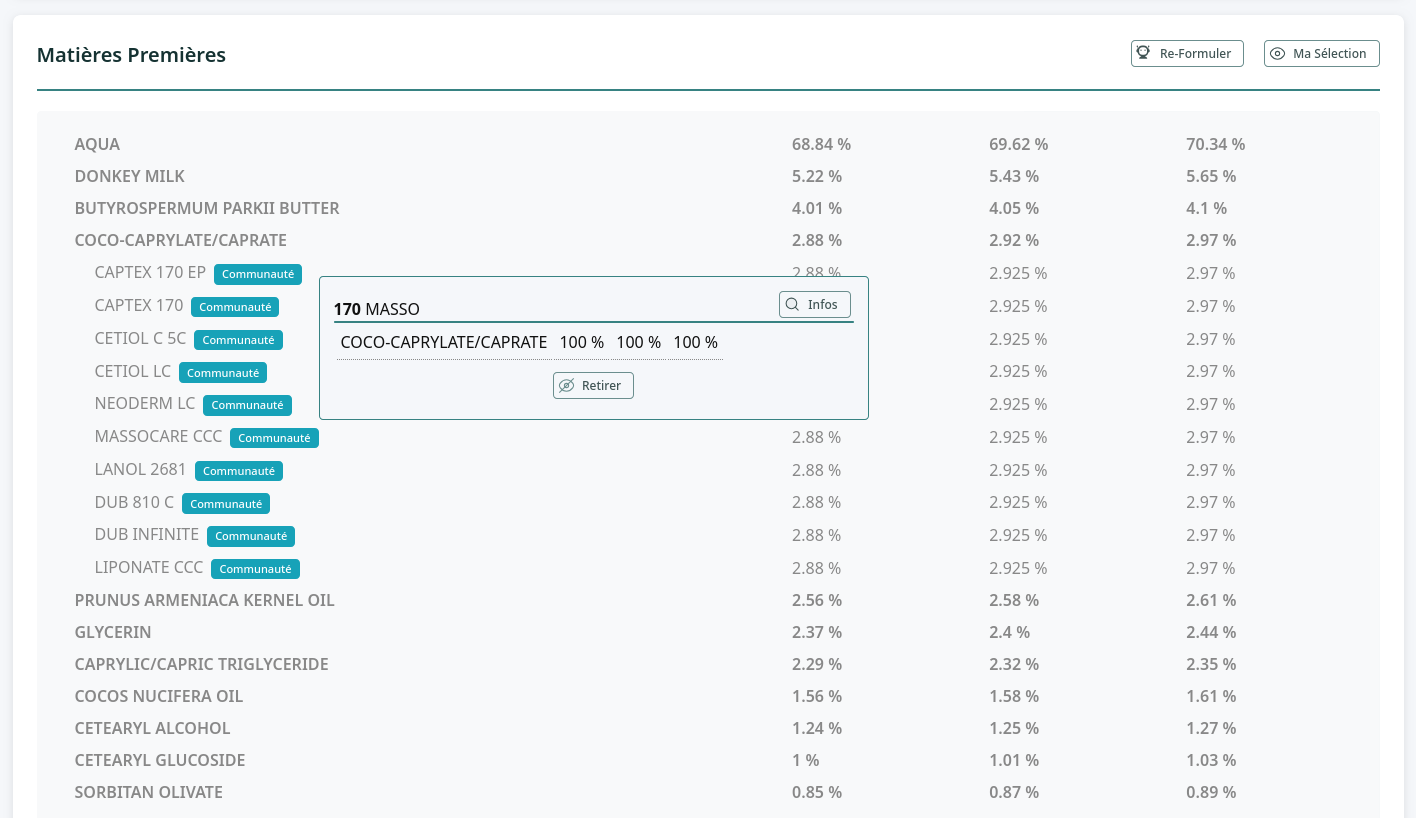Viewport: 1416px width, 818px height.
Task: Expand COCOS NUCIFERA OIL ingredient
Action: point(159,696)
